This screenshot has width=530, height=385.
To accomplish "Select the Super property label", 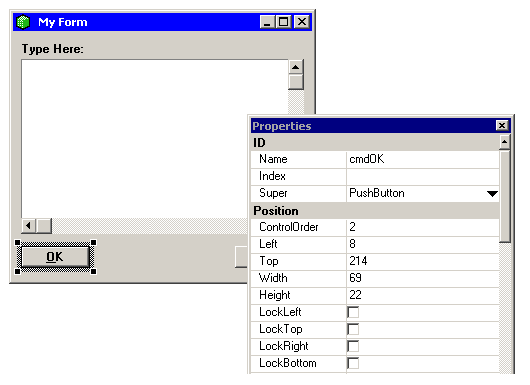I will [273, 193].
